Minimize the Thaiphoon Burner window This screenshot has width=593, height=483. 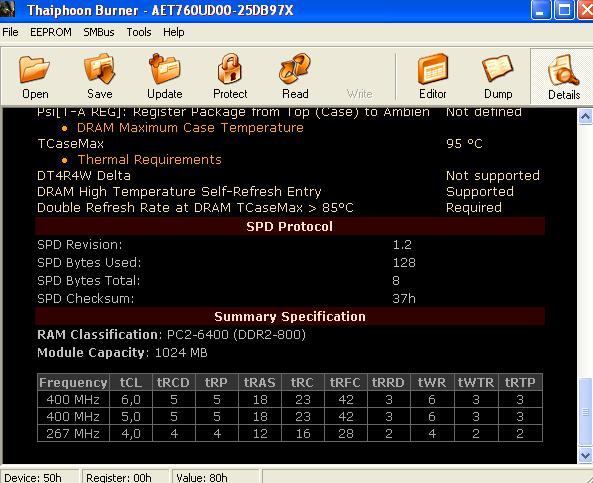(x=540, y=10)
